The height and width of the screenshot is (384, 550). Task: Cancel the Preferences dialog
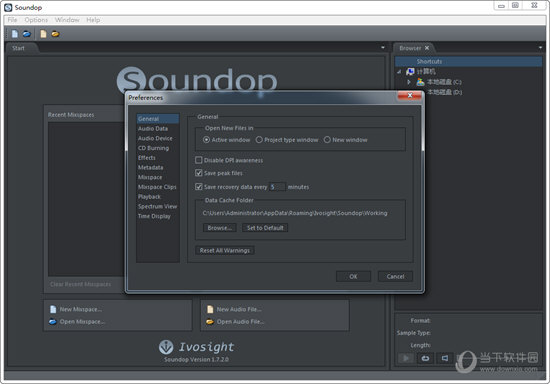[395, 276]
